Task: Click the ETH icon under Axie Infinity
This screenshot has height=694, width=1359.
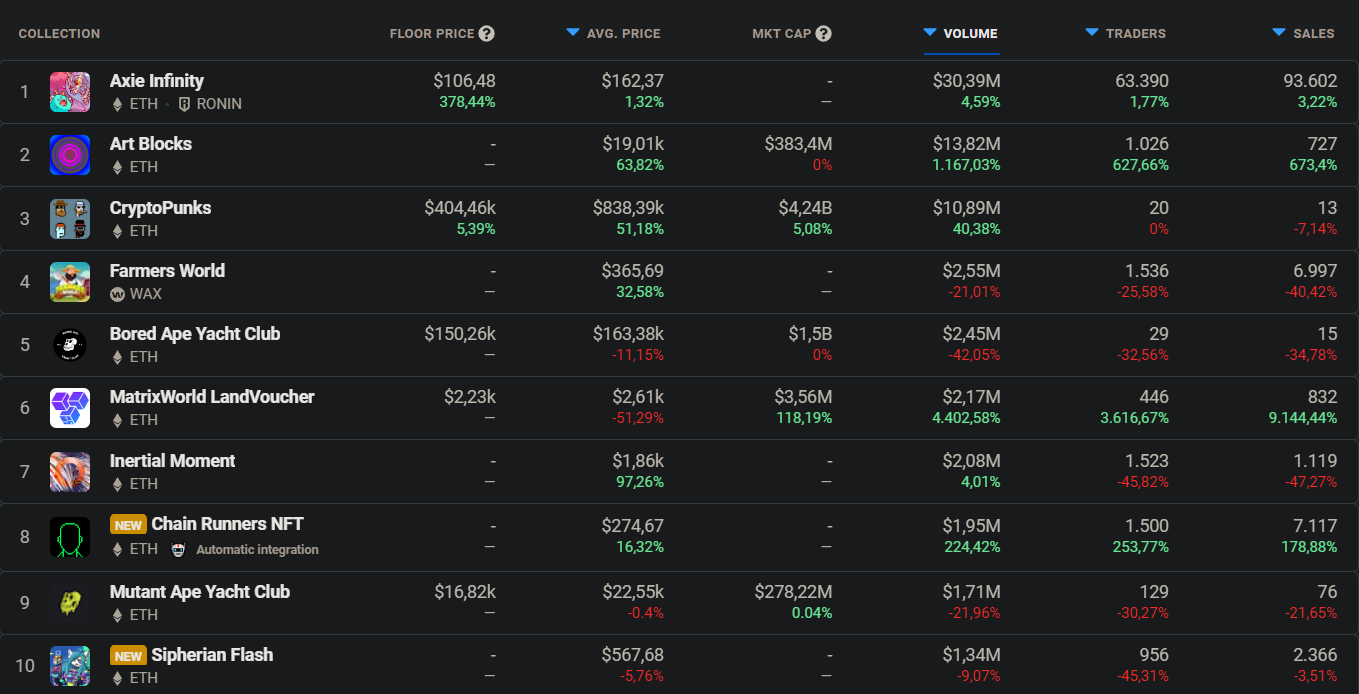Action: click(117, 104)
